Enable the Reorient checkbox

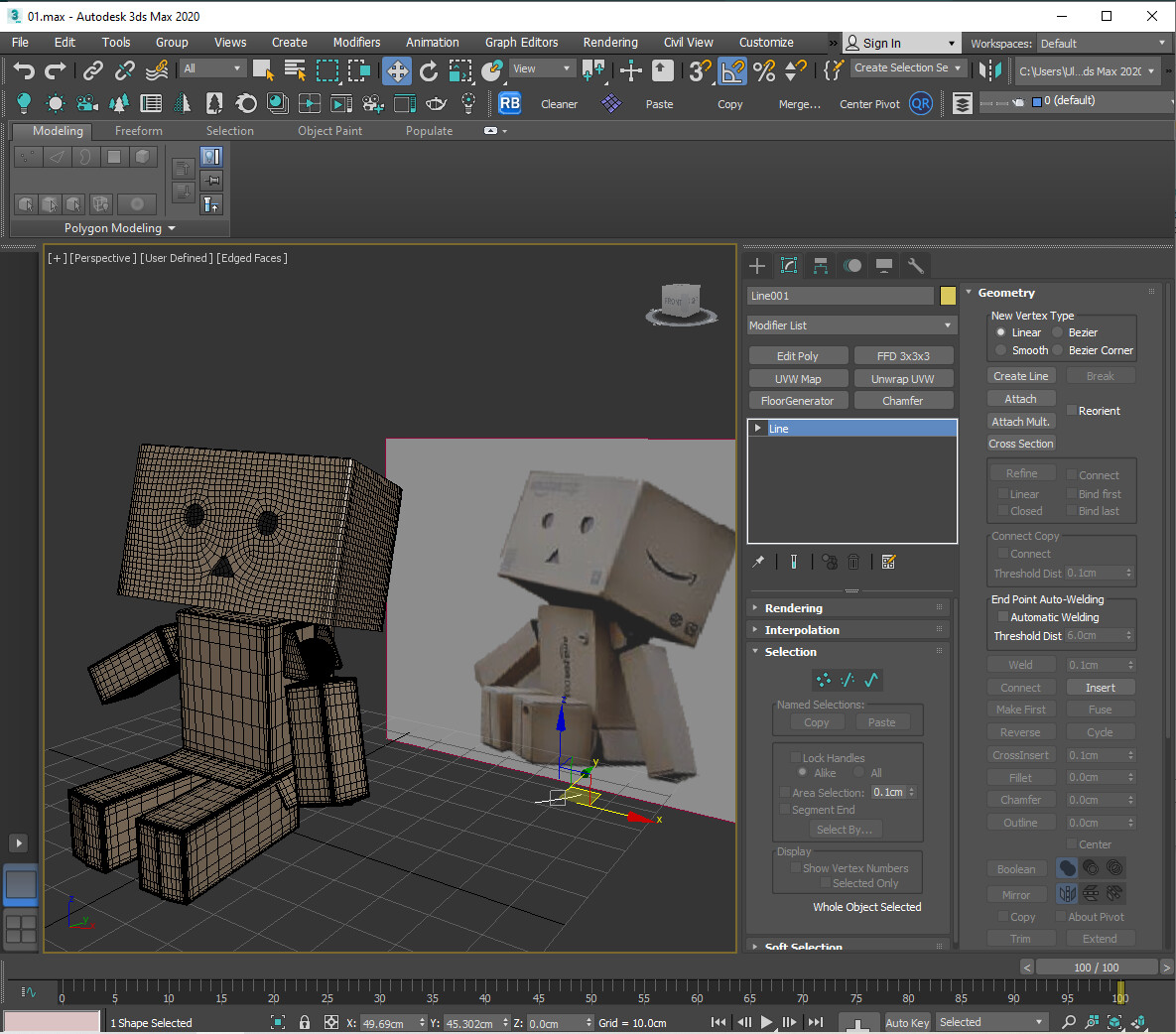pos(1072,410)
